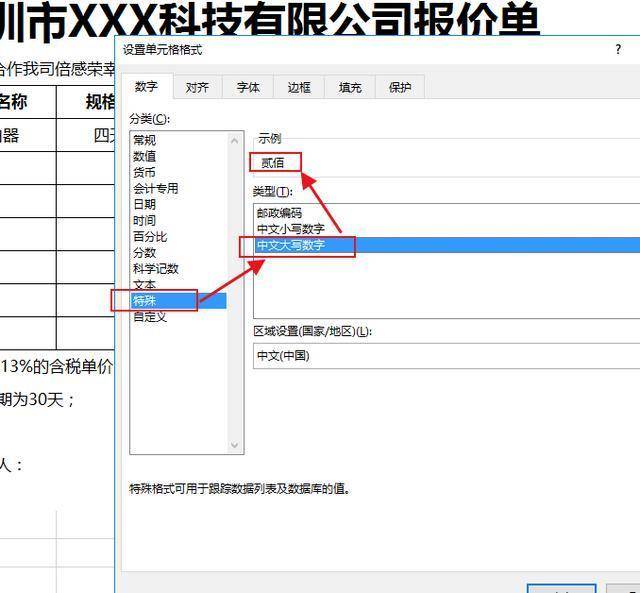This screenshot has height=593, width=640.
Task: Choose 中文小写数字 in the type list
Action: [x=291, y=229]
